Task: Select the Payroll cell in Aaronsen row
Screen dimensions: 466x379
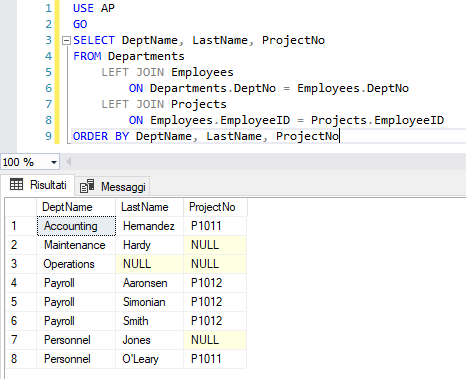Action: (x=76, y=283)
